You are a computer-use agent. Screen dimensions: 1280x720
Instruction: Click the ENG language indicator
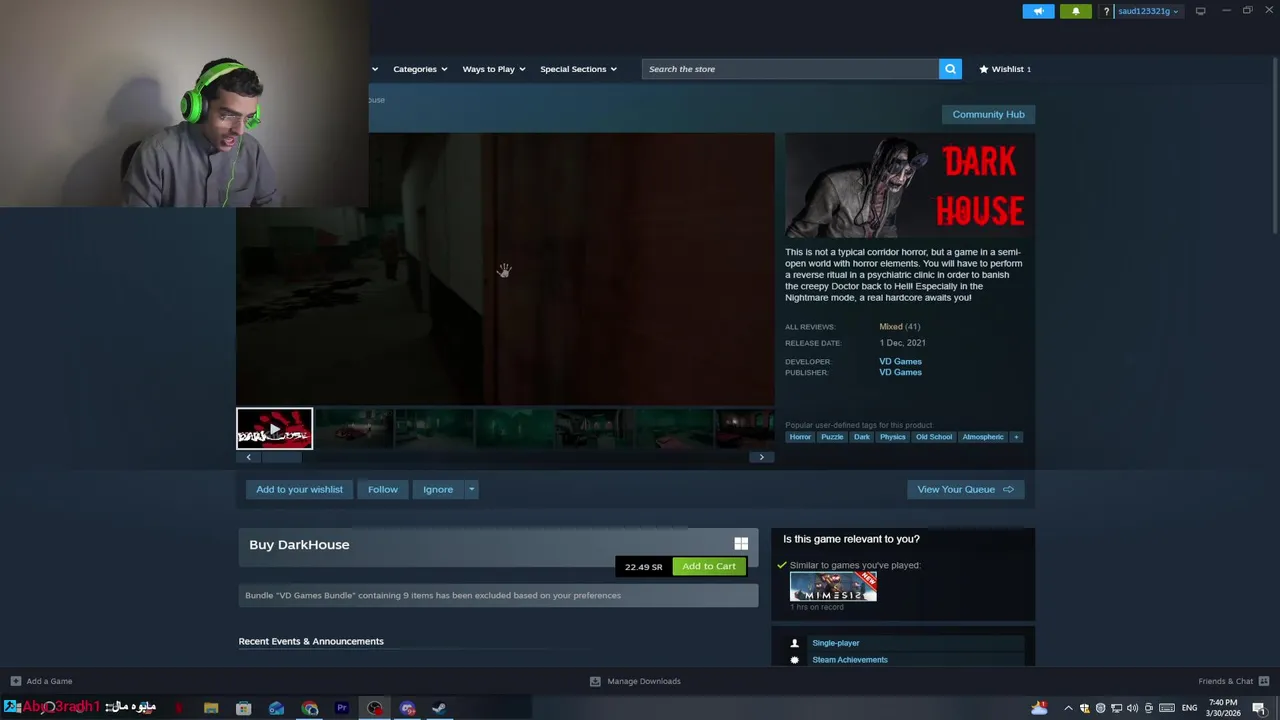1190,708
